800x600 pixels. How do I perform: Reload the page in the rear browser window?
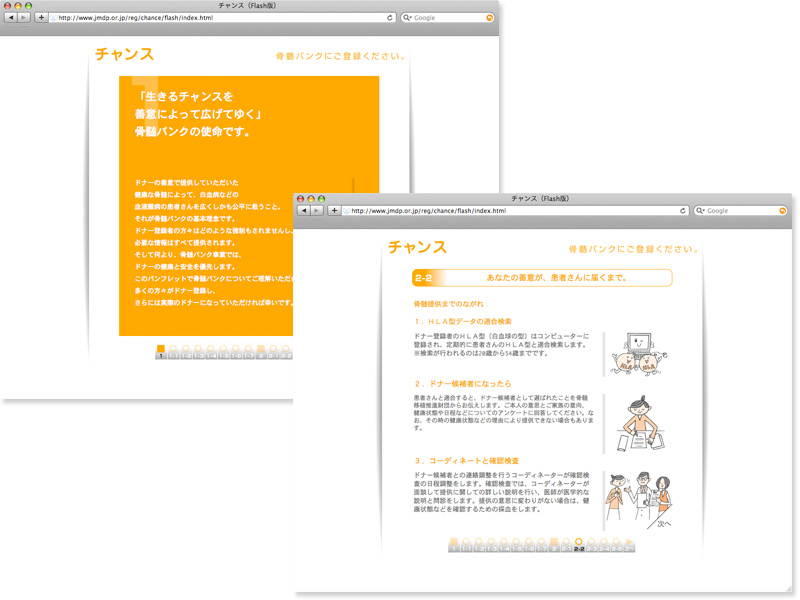[390, 18]
